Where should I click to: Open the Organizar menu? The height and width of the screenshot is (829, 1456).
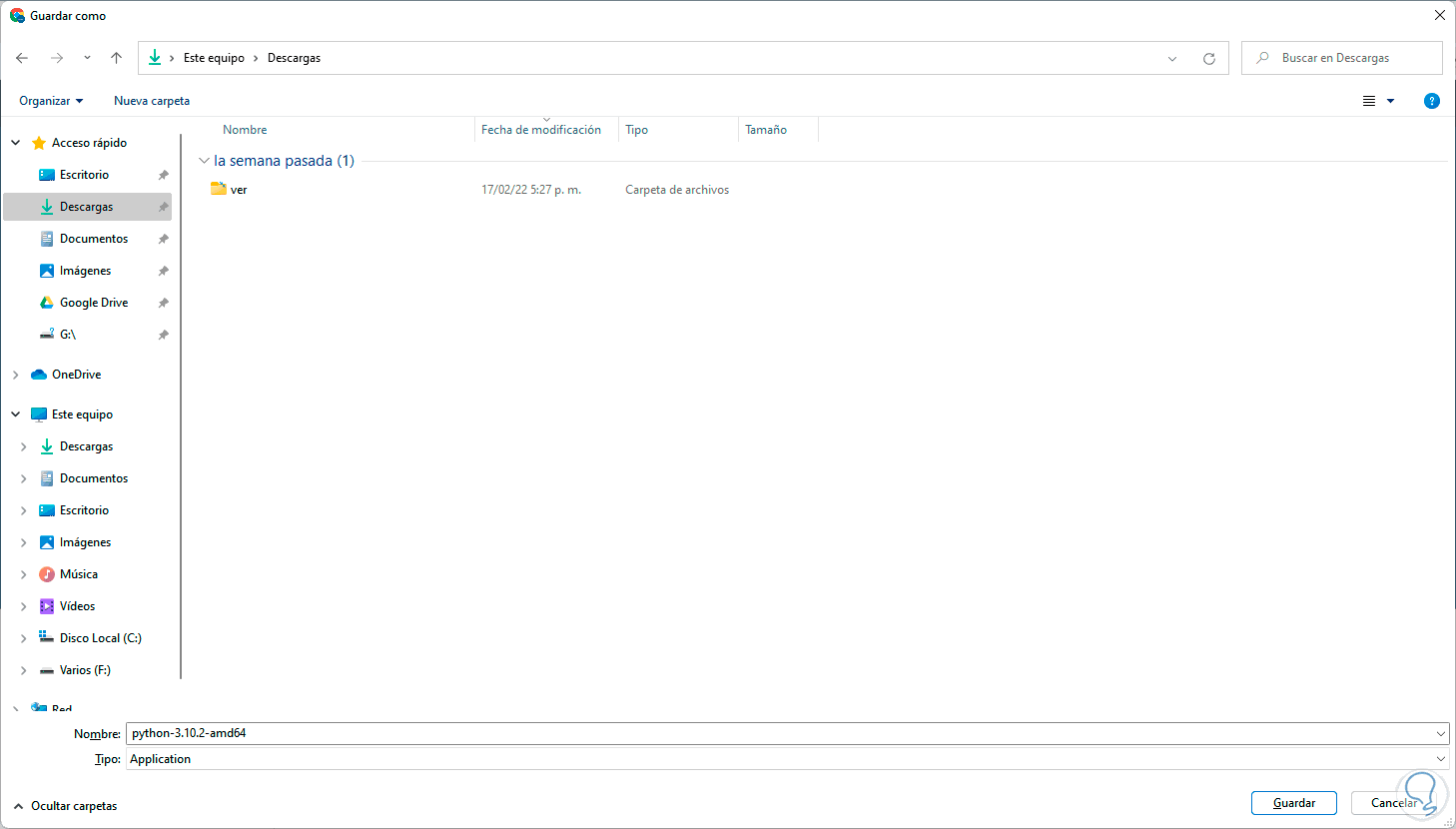(51, 101)
